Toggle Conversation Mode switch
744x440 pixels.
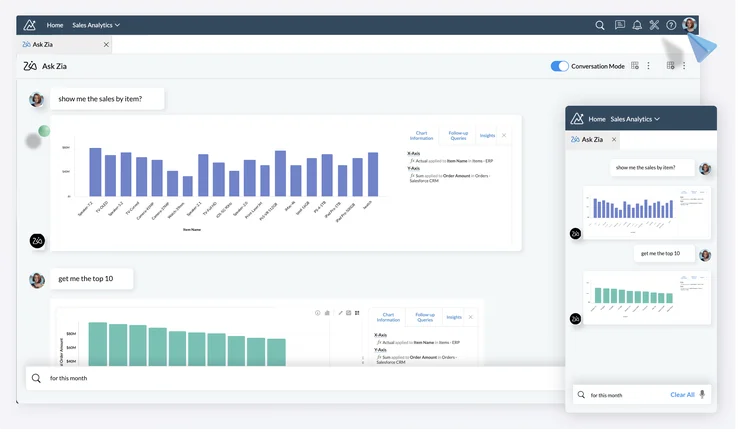pos(559,66)
